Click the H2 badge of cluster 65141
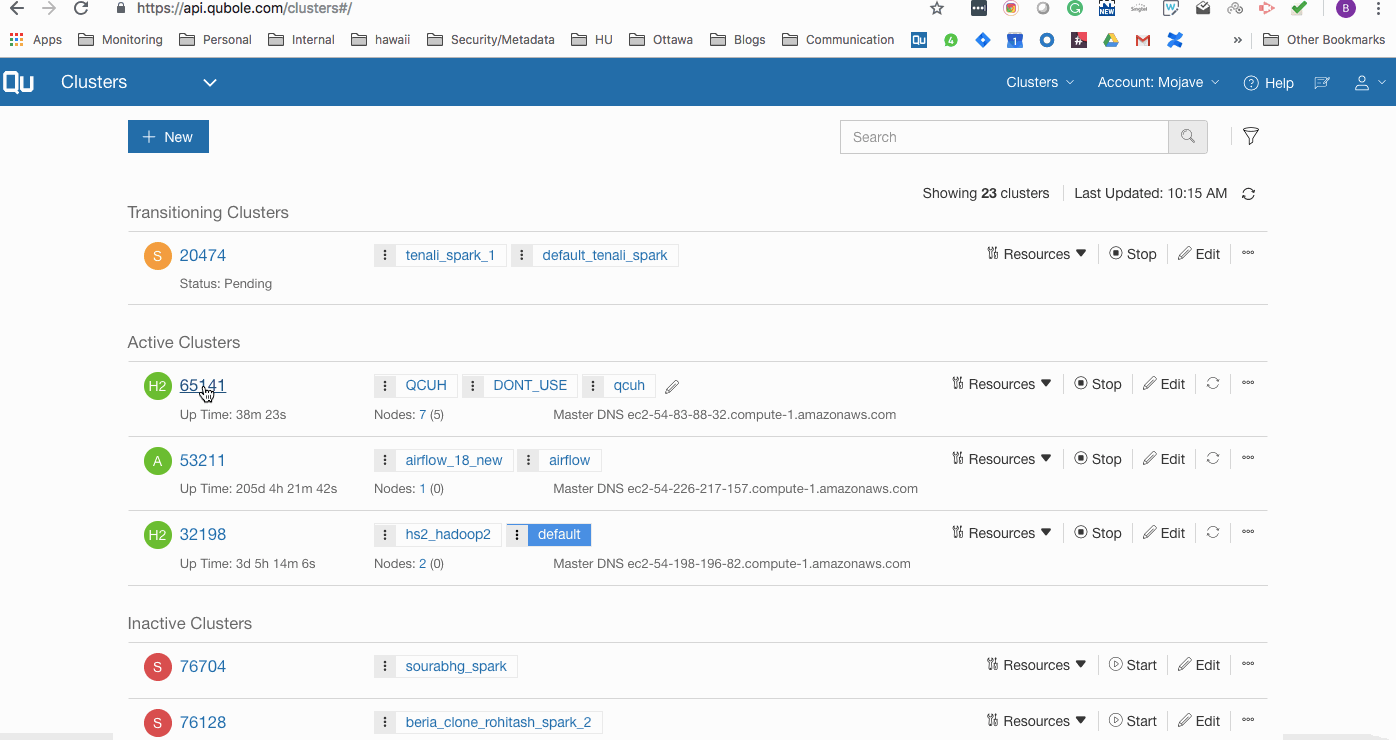Screen dimensions: 1396x740 pos(158,385)
